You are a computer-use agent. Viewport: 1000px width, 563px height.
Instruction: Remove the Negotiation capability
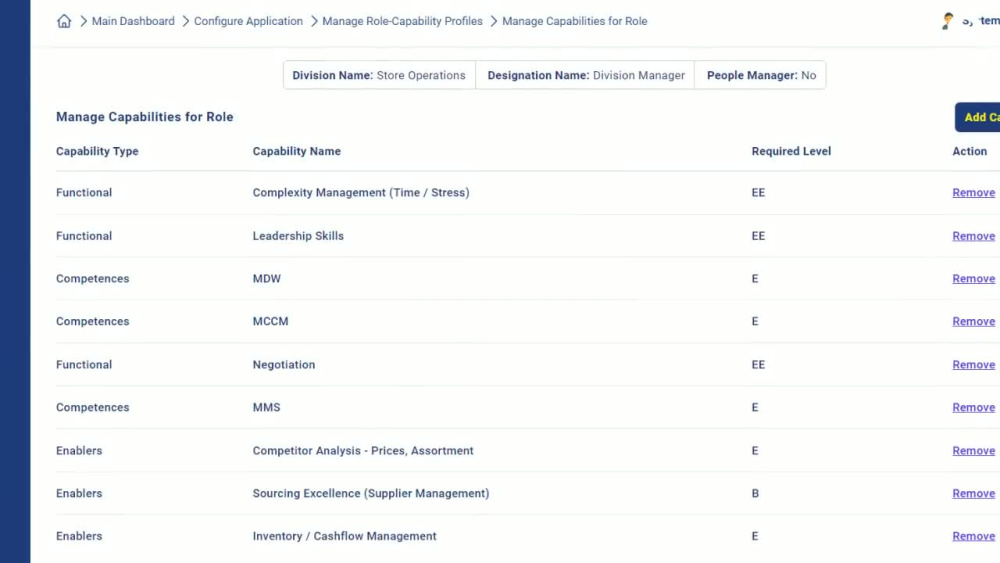click(973, 365)
